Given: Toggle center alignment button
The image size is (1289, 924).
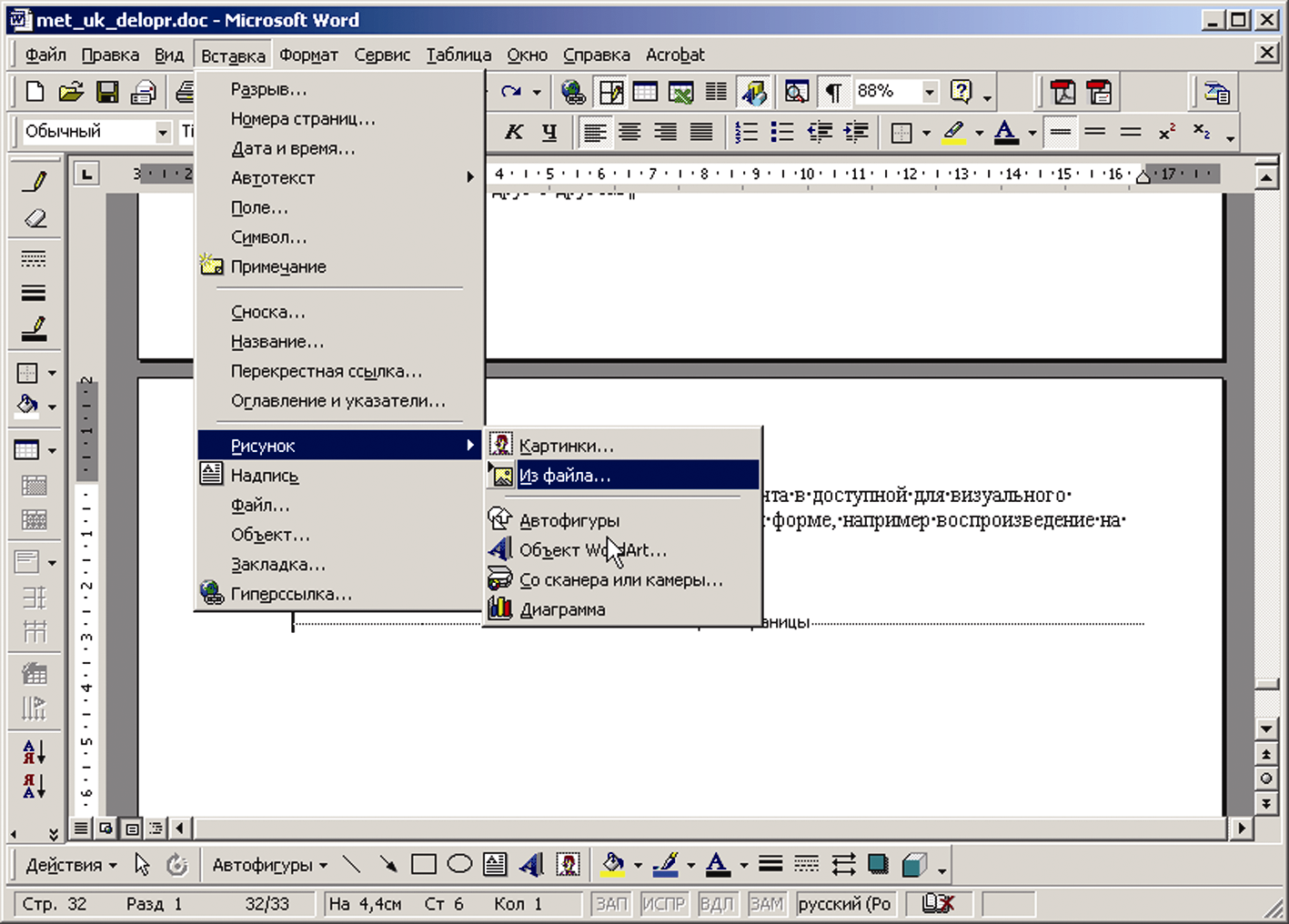Looking at the screenshot, I should (629, 133).
